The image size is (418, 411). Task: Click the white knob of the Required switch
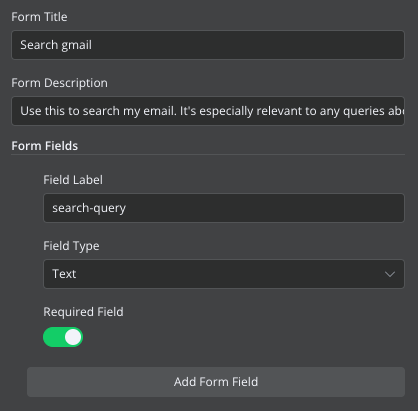coord(73,337)
